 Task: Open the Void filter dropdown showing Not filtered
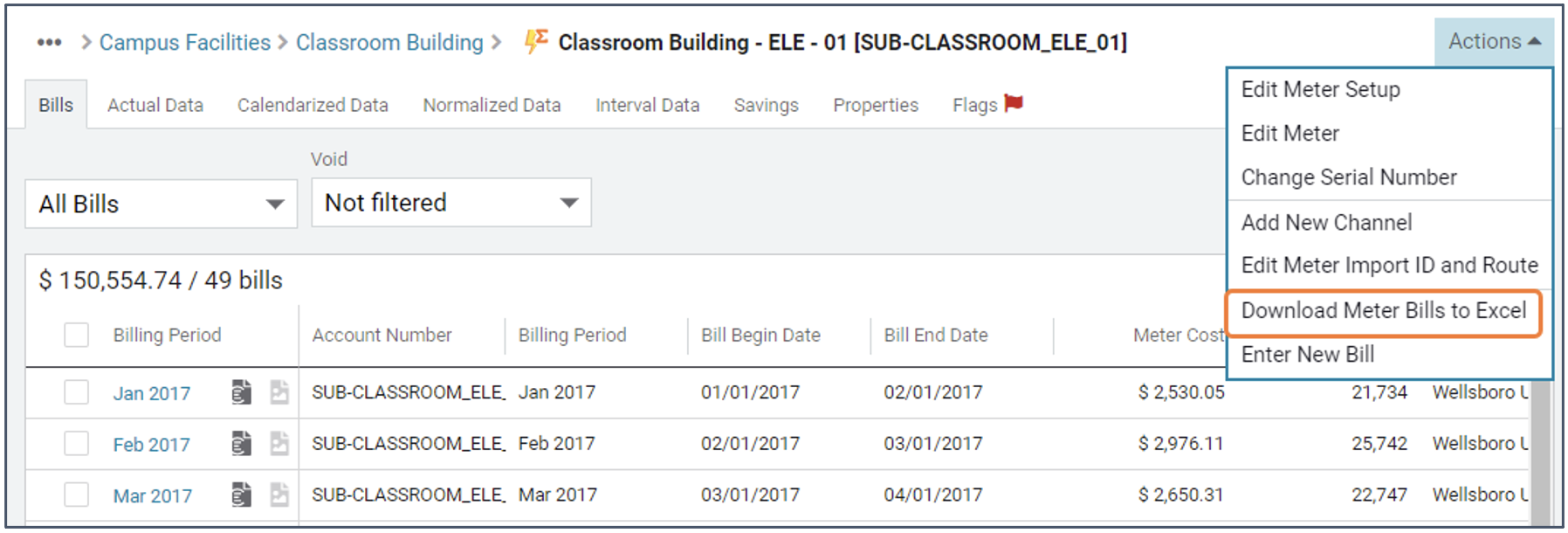(x=450, y=203)
